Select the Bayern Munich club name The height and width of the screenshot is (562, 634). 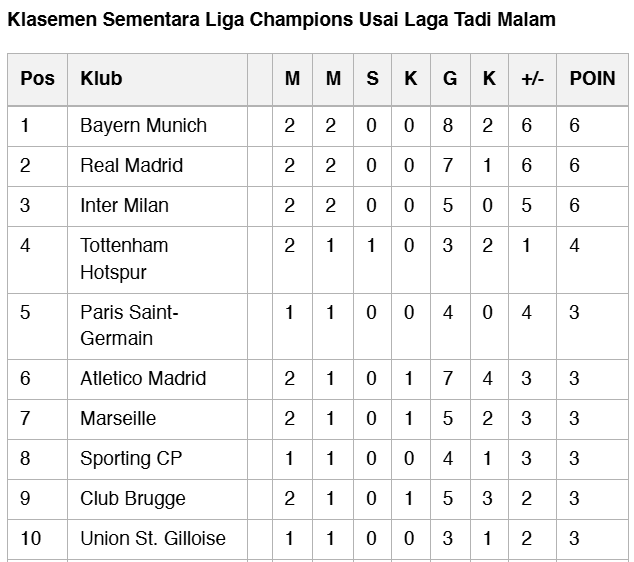pyautogui.click(x=143, y=125)
